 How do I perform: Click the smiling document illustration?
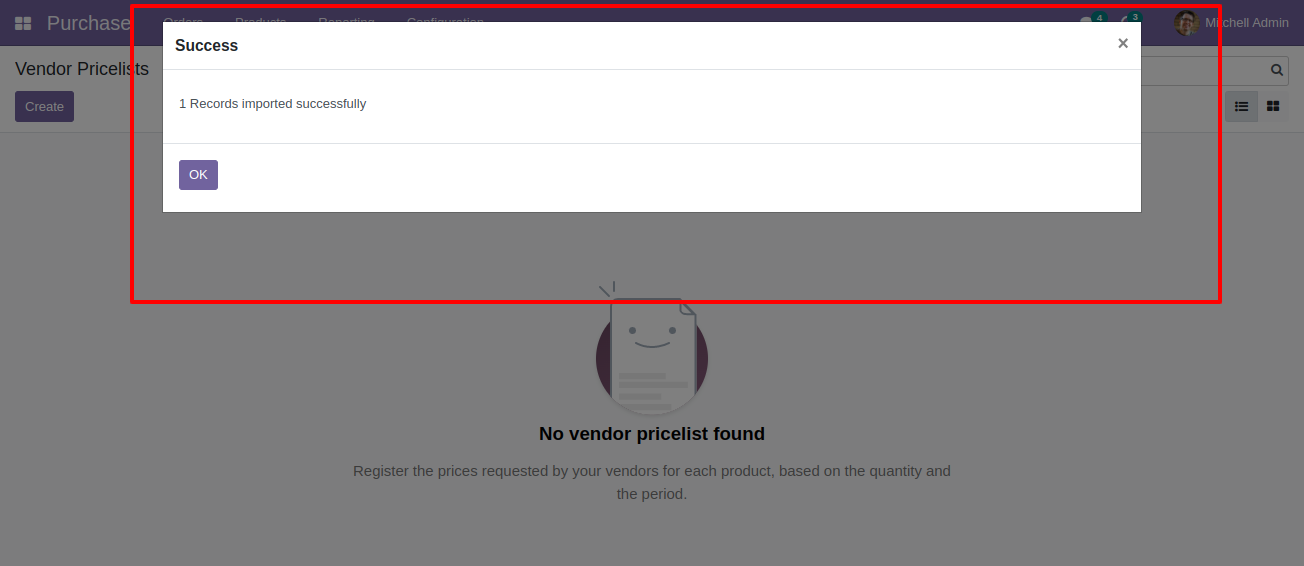(652, 350)
